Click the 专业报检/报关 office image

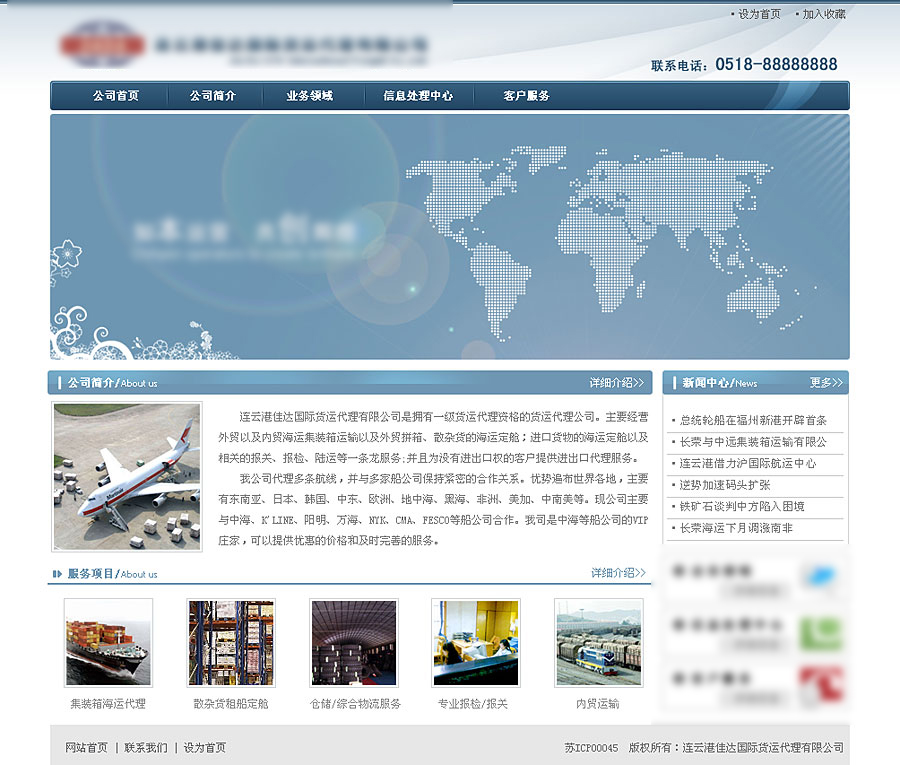[475, 642]
